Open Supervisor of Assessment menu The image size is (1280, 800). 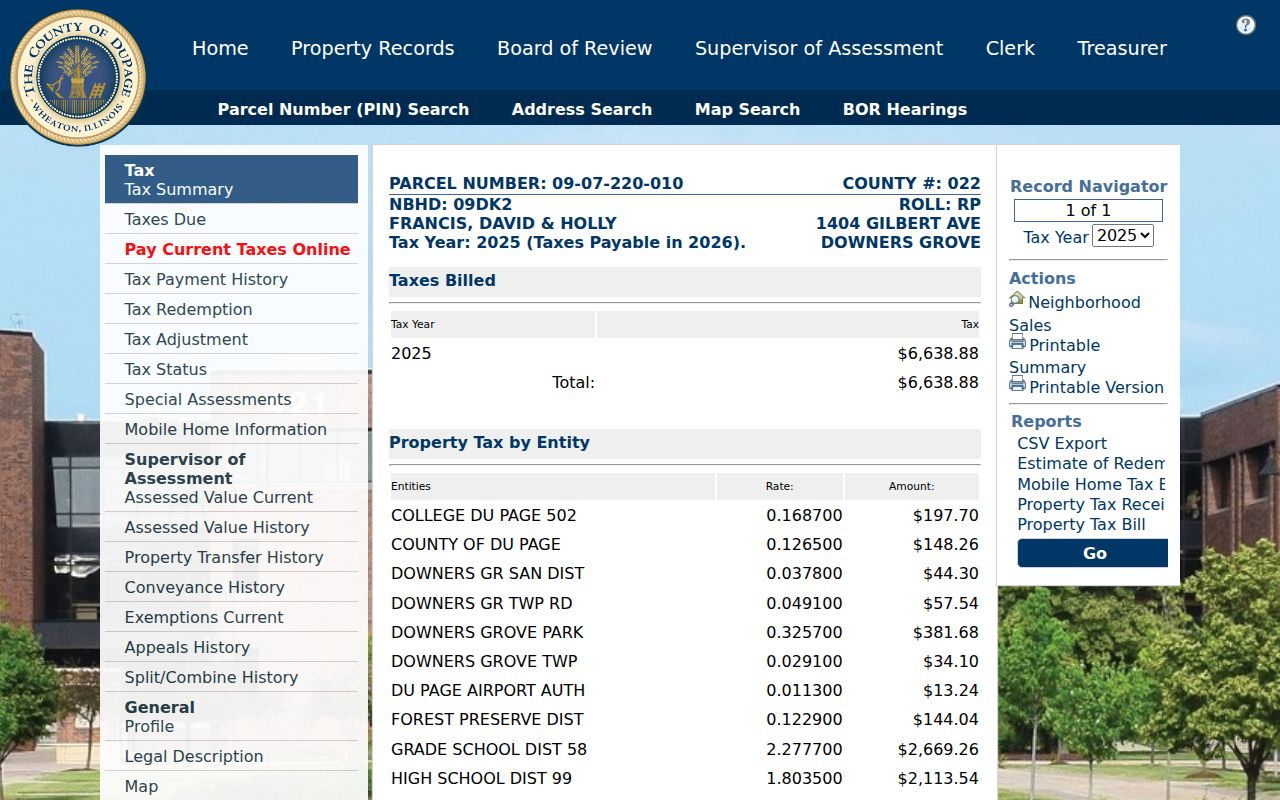coord(819,48)
